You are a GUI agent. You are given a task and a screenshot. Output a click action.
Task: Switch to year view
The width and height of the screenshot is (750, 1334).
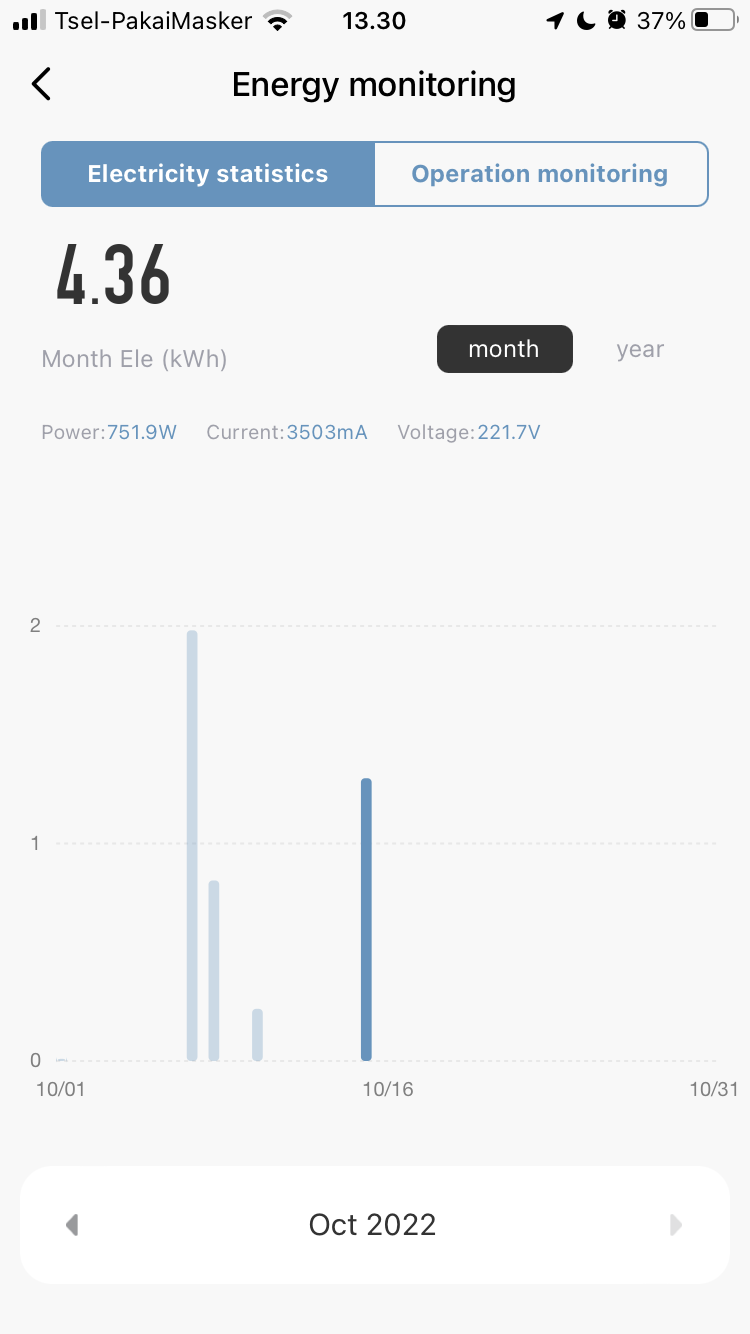640,349
